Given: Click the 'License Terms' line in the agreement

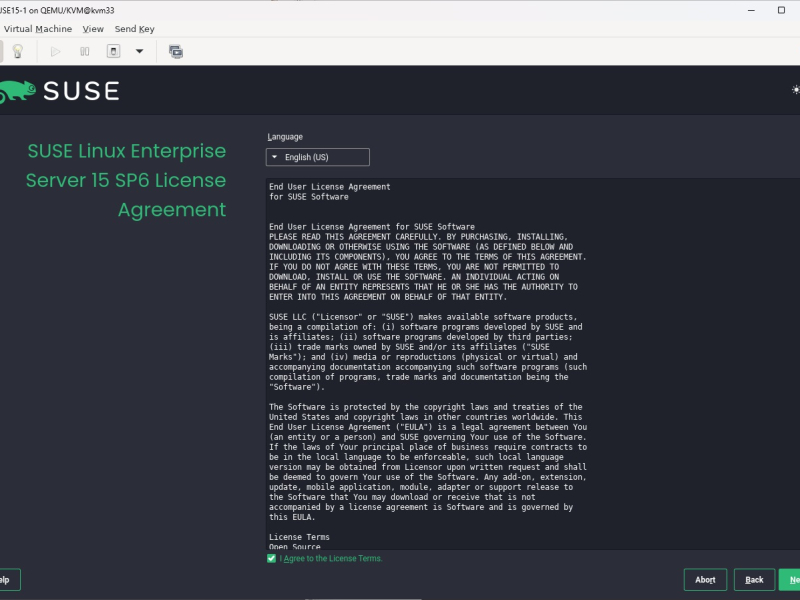Looking at the screenshot, I should pyautogui.click(x=299, y=537).
